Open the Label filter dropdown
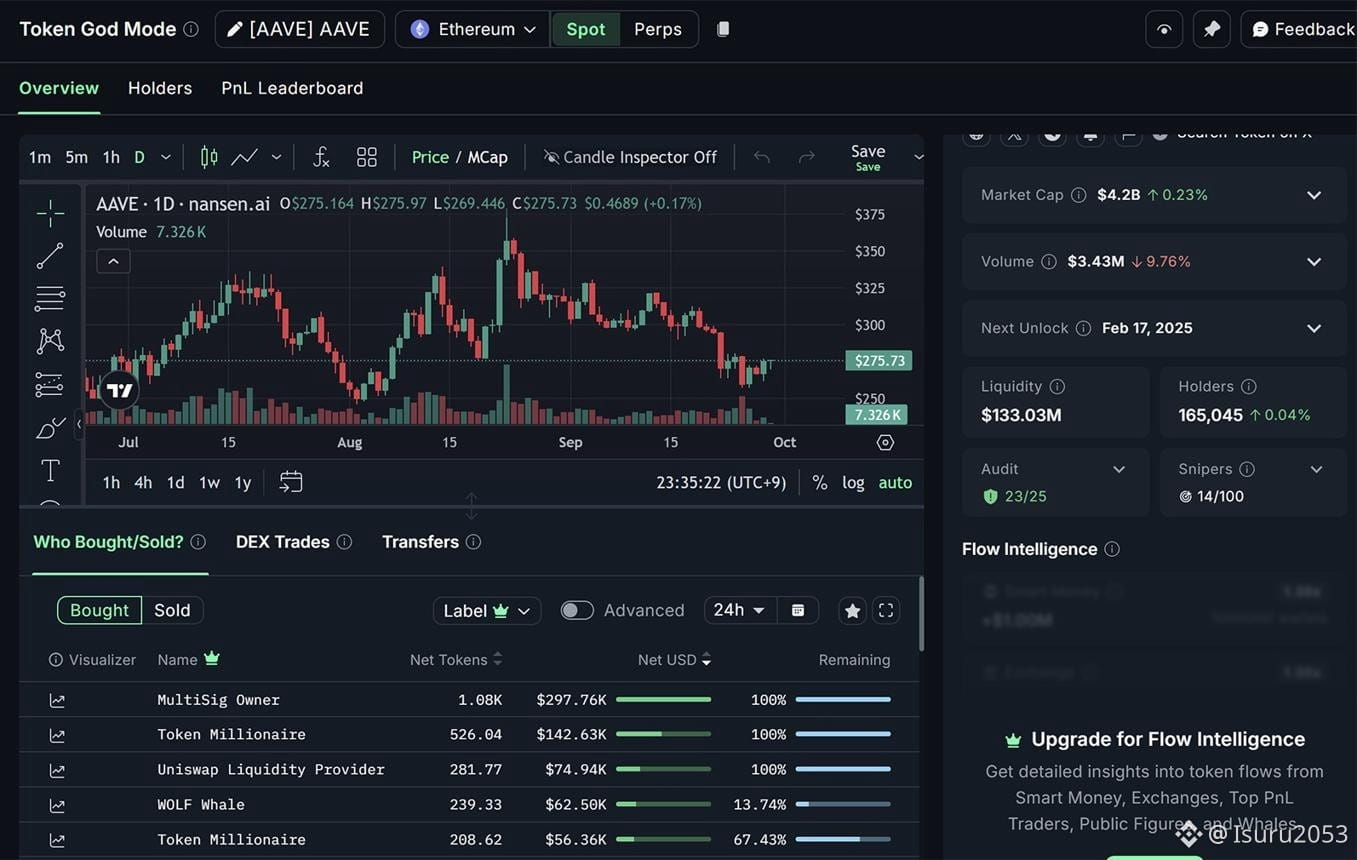Viewport: 1357px width, 860px height. tap(487, 610)
